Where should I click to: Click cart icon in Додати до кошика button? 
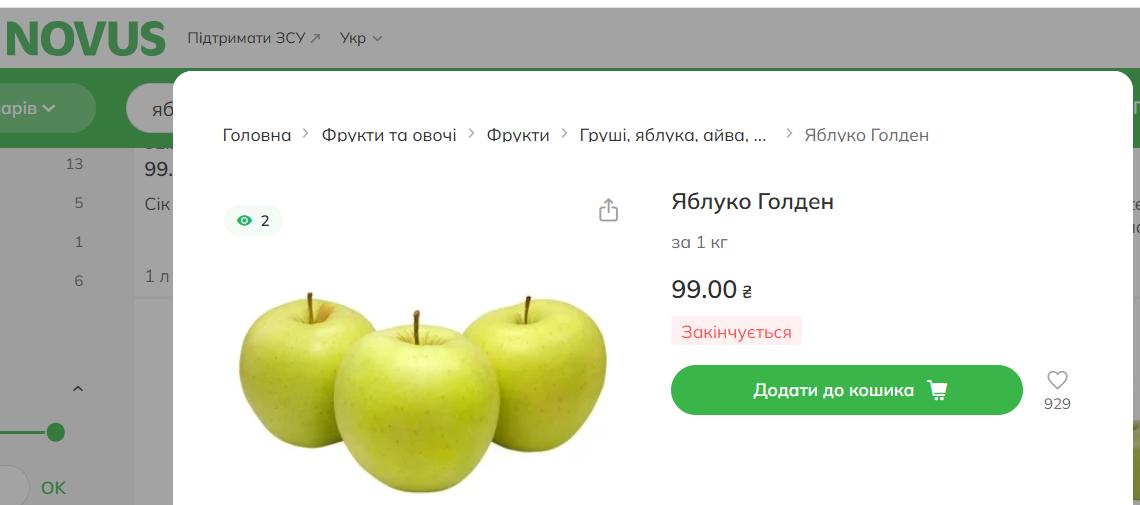(937, 390)
